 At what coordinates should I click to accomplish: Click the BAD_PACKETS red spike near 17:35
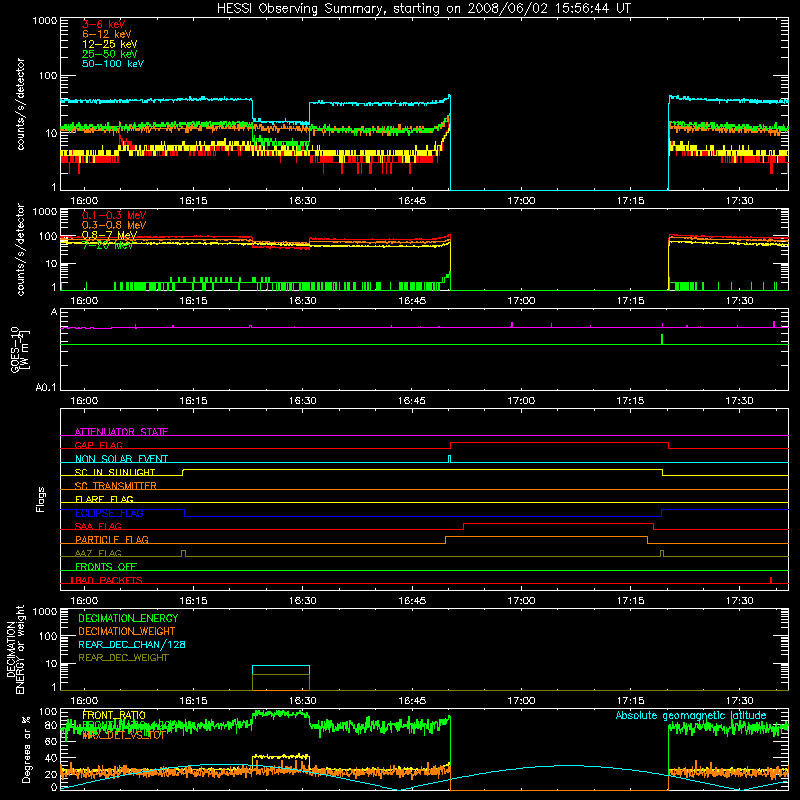[x=771, y=580]
